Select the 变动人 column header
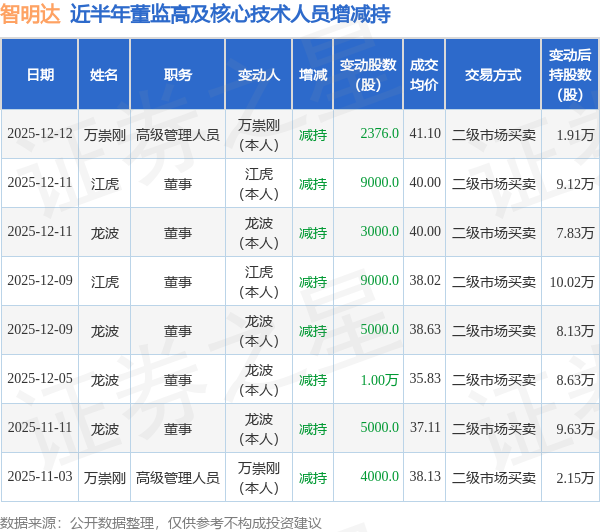Screen dimensions: 600x532 259,75
